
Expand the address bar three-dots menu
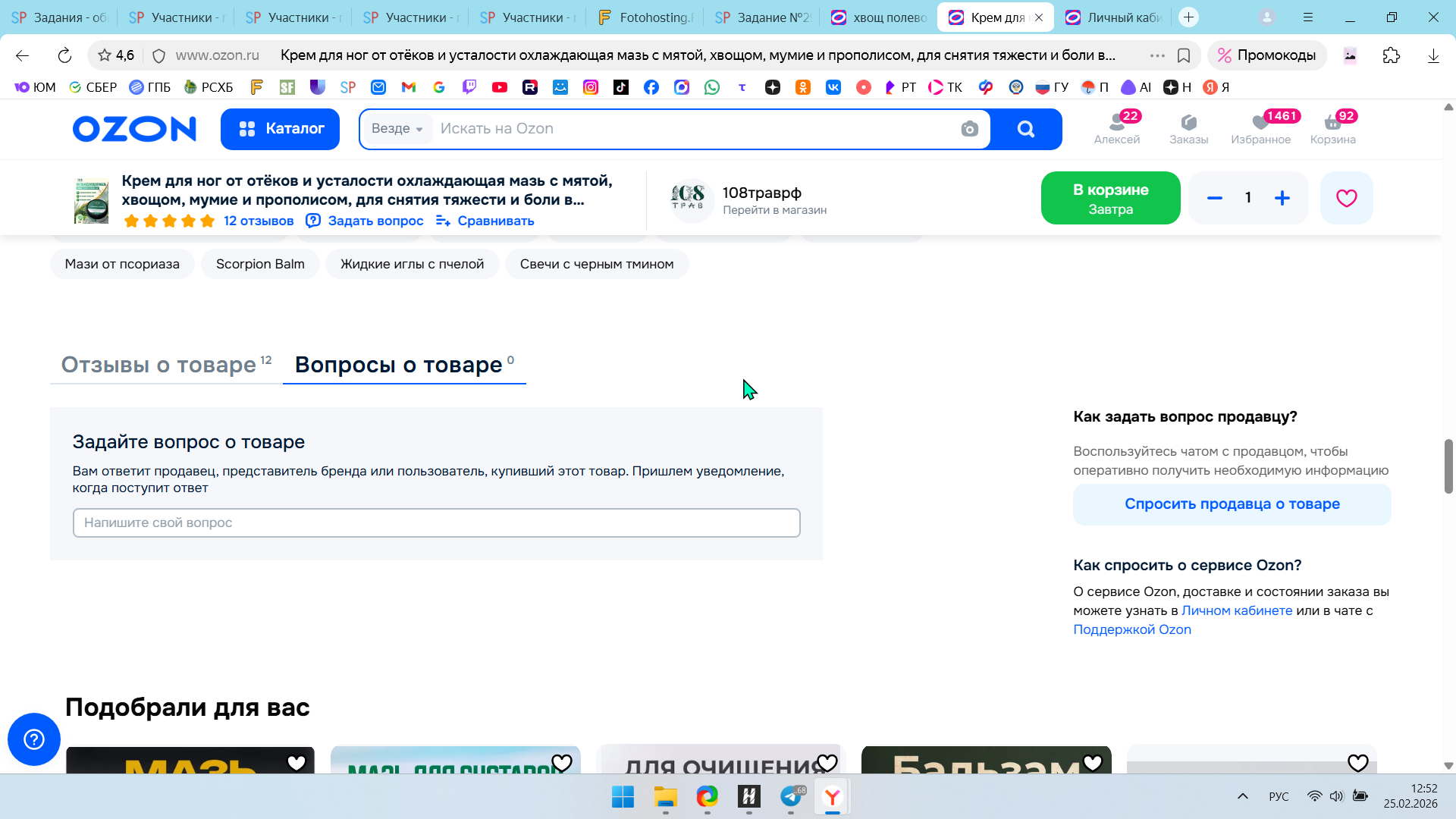1157,55
